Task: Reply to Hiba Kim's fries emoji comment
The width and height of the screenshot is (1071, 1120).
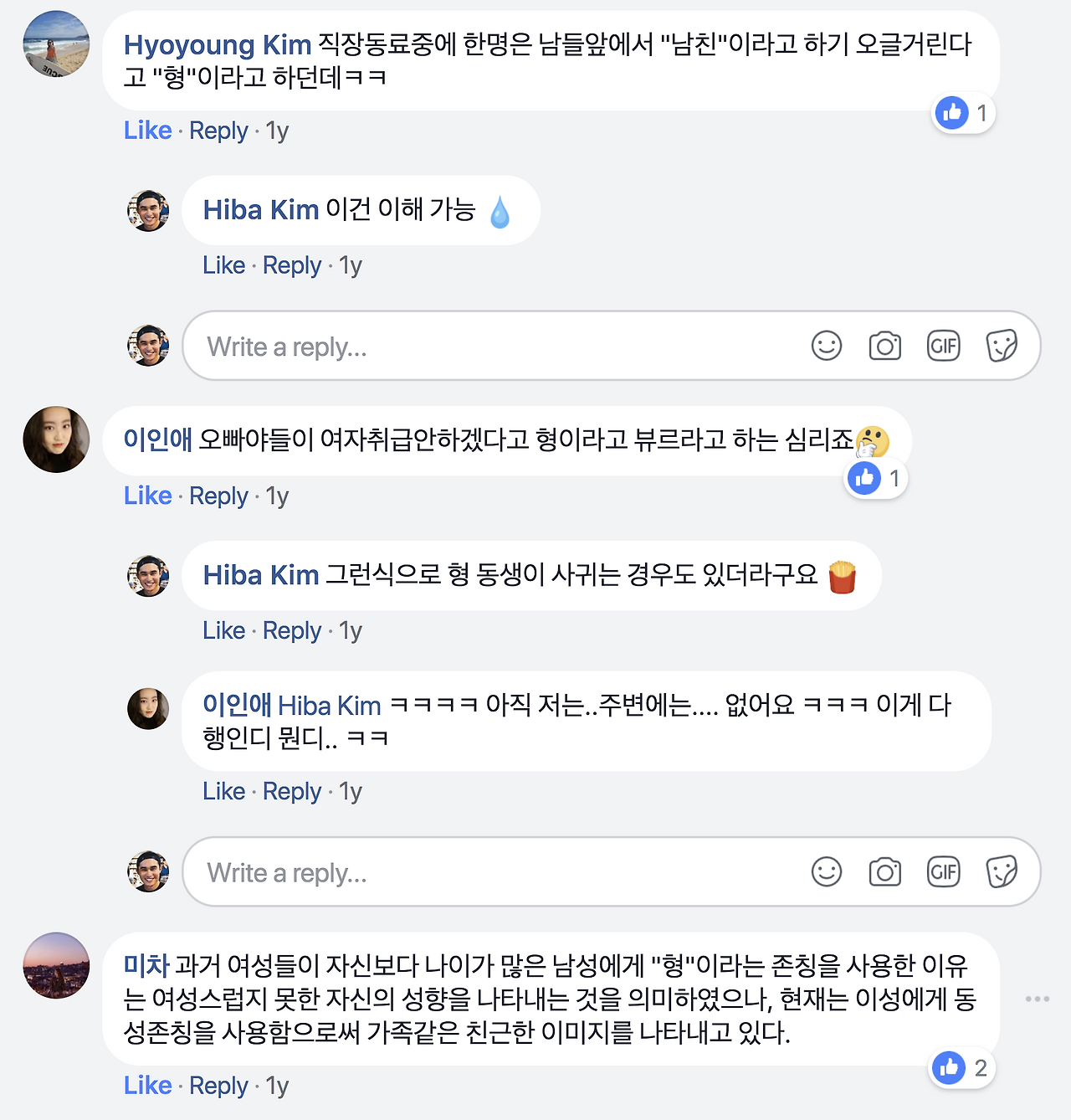Action: click(x=292, y=630)
